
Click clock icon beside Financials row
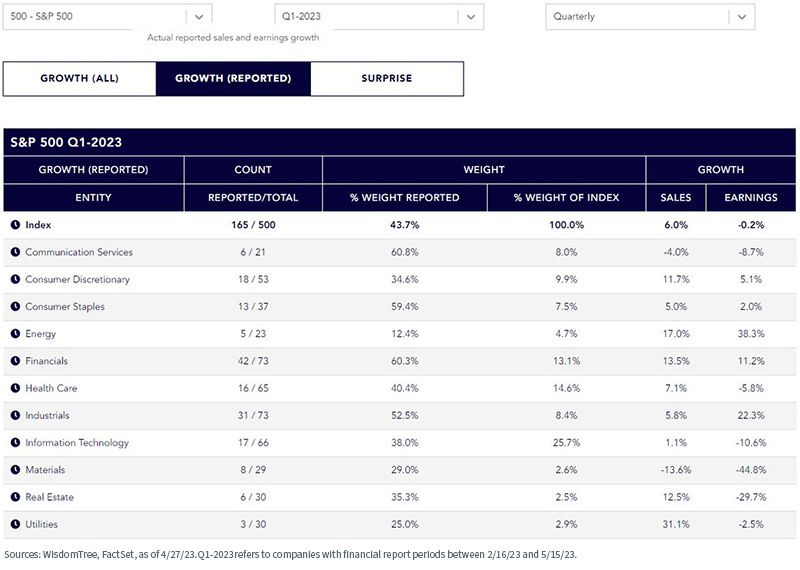point(15,361)
